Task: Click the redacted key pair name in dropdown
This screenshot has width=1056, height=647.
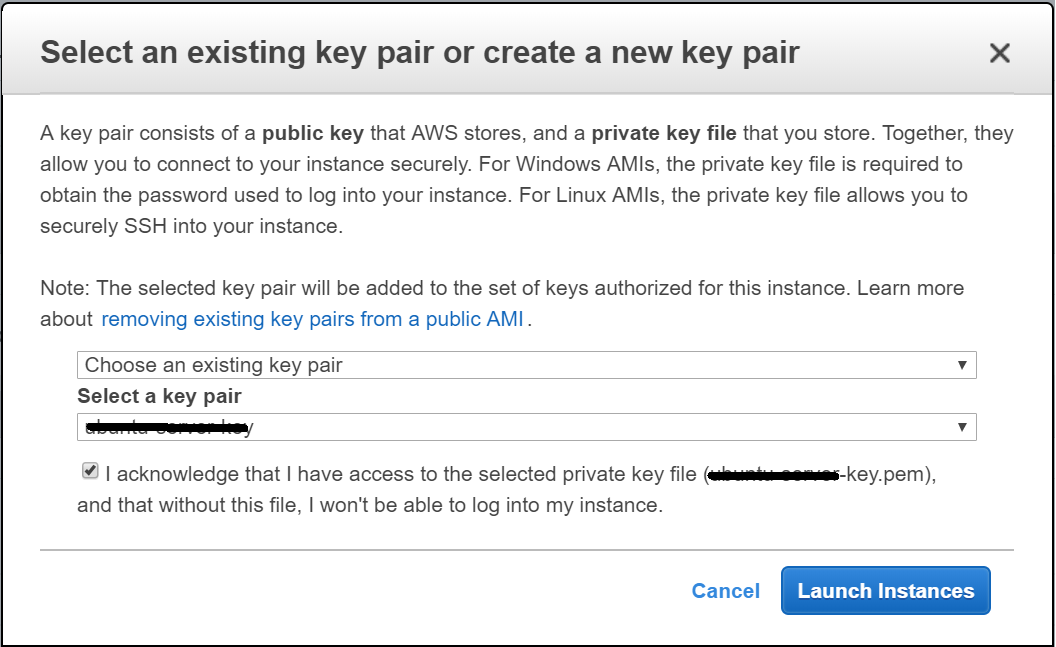Action: click(168, 427)
